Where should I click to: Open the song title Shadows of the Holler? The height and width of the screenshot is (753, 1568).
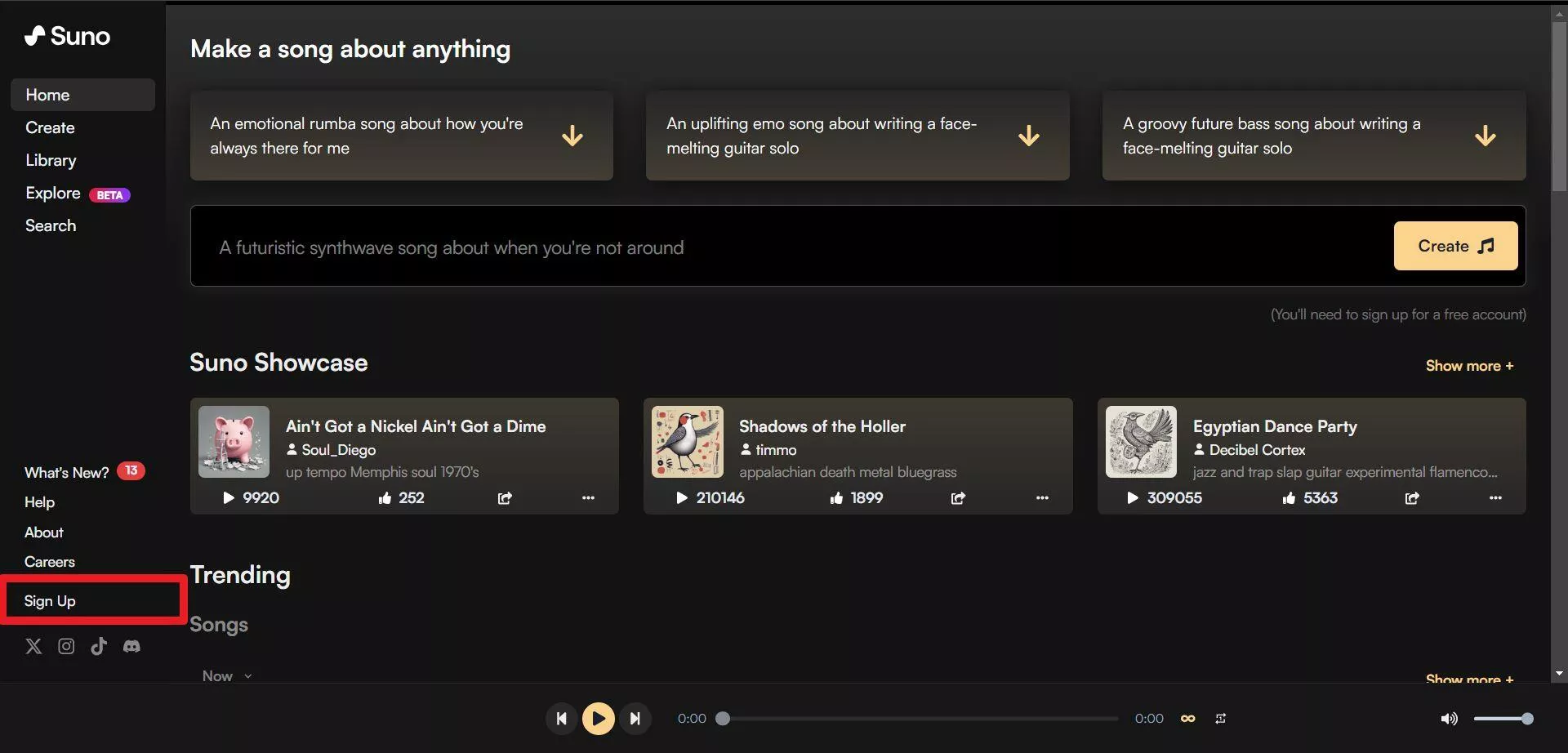[822, 426]
